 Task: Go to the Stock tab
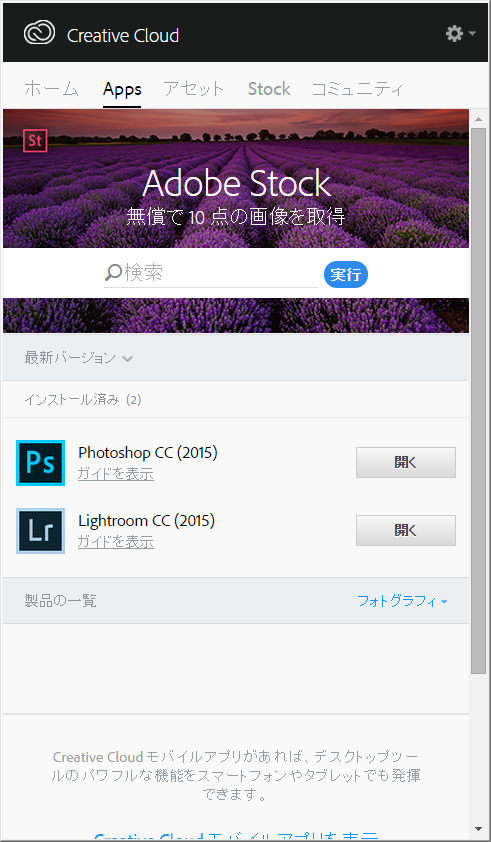pyautogui.click(x=269, y=89)
